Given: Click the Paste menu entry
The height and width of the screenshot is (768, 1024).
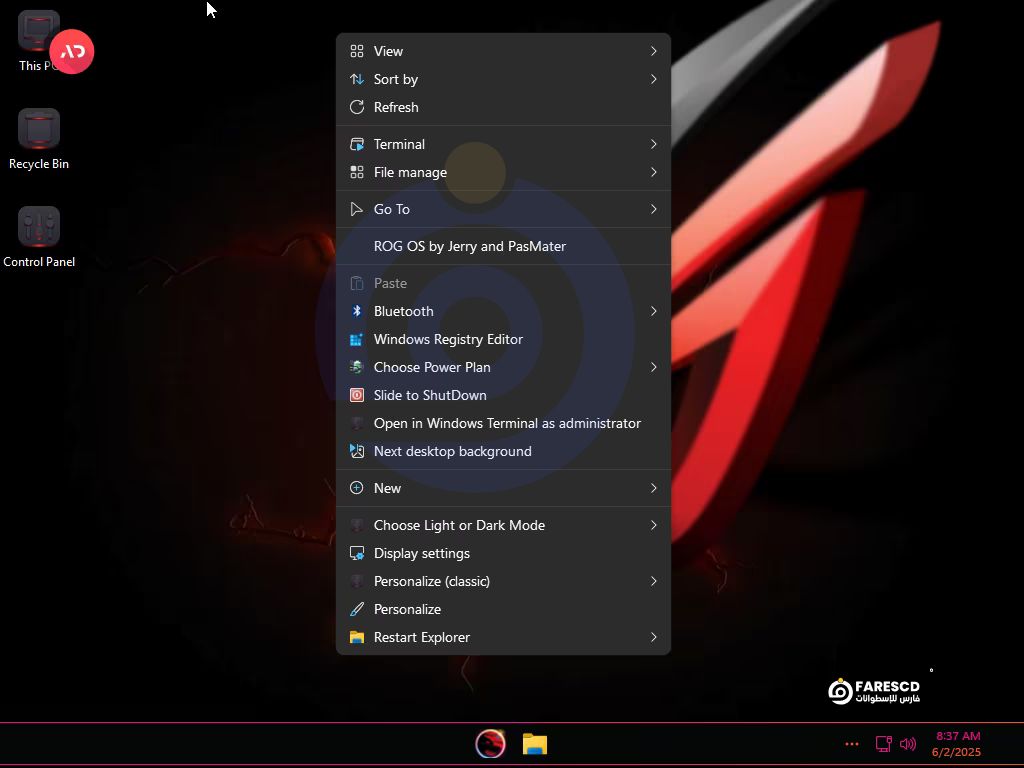Looking at the screenshot, I should pos(504,283).
